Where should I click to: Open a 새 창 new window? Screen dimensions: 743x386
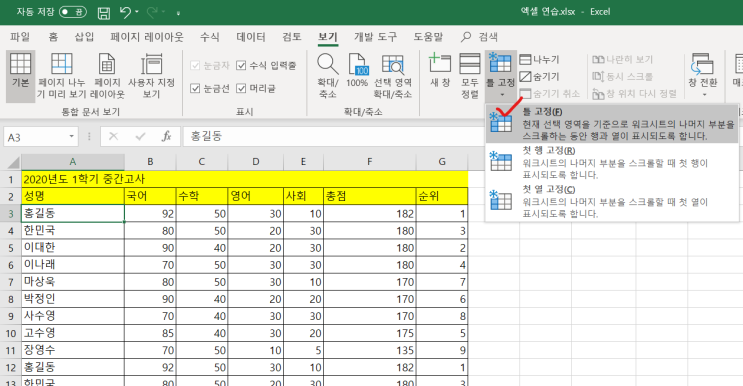tap(440, 70)
